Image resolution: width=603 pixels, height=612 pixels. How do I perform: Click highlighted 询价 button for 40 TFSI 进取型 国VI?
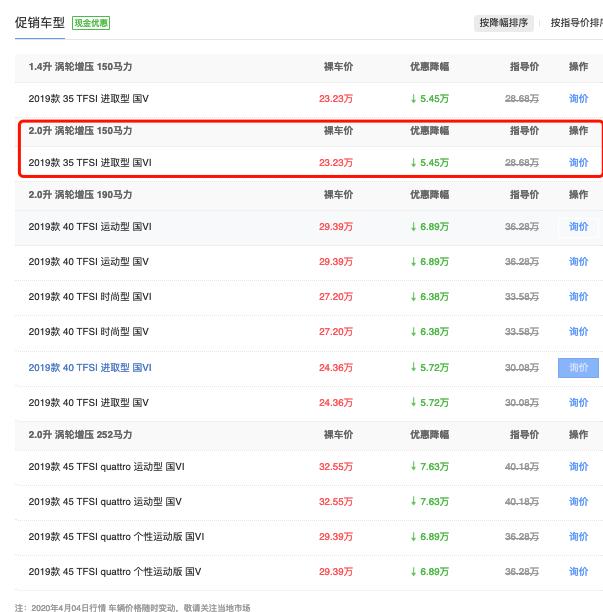pyautogui.click(x=578, y=368)
